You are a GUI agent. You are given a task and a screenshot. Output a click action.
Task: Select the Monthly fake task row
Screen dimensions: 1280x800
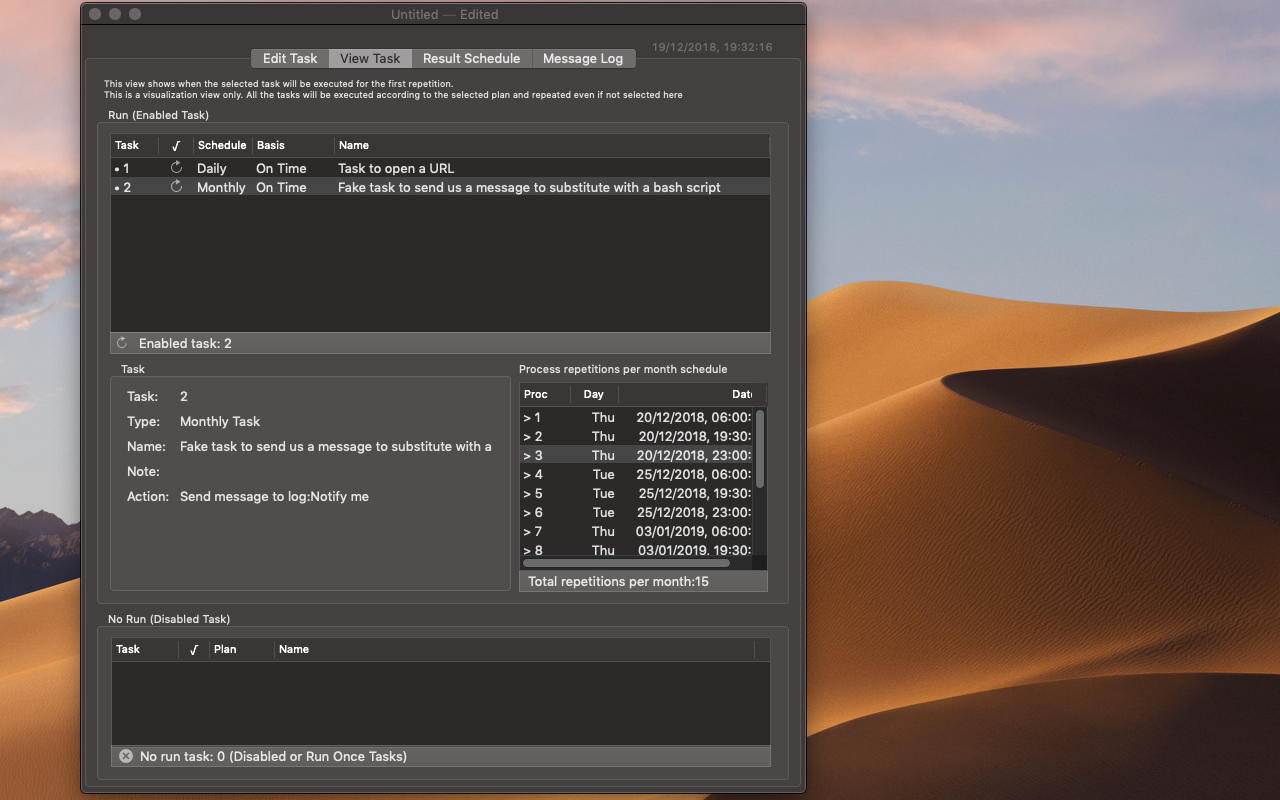point(440,187)
